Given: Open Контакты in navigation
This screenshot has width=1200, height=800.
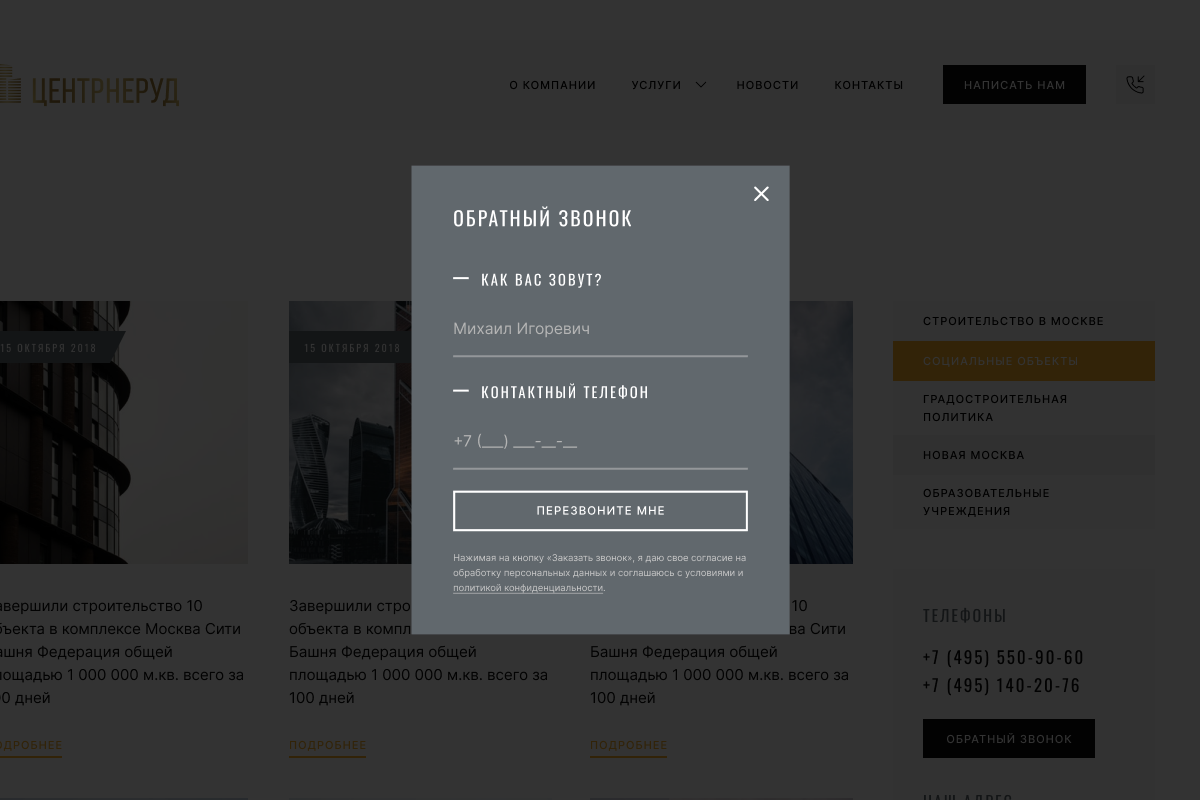Looking at the screenshot, I should tap(868, 85).
